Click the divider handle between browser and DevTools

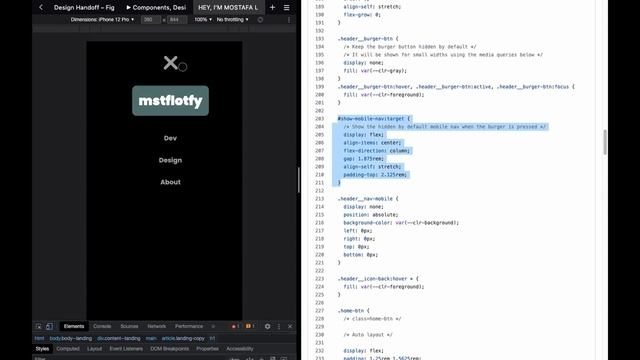[299, 180]
